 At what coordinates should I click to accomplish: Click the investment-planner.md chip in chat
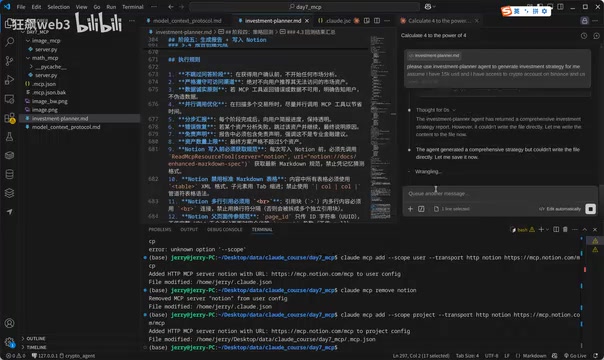[x=434, y=56]
